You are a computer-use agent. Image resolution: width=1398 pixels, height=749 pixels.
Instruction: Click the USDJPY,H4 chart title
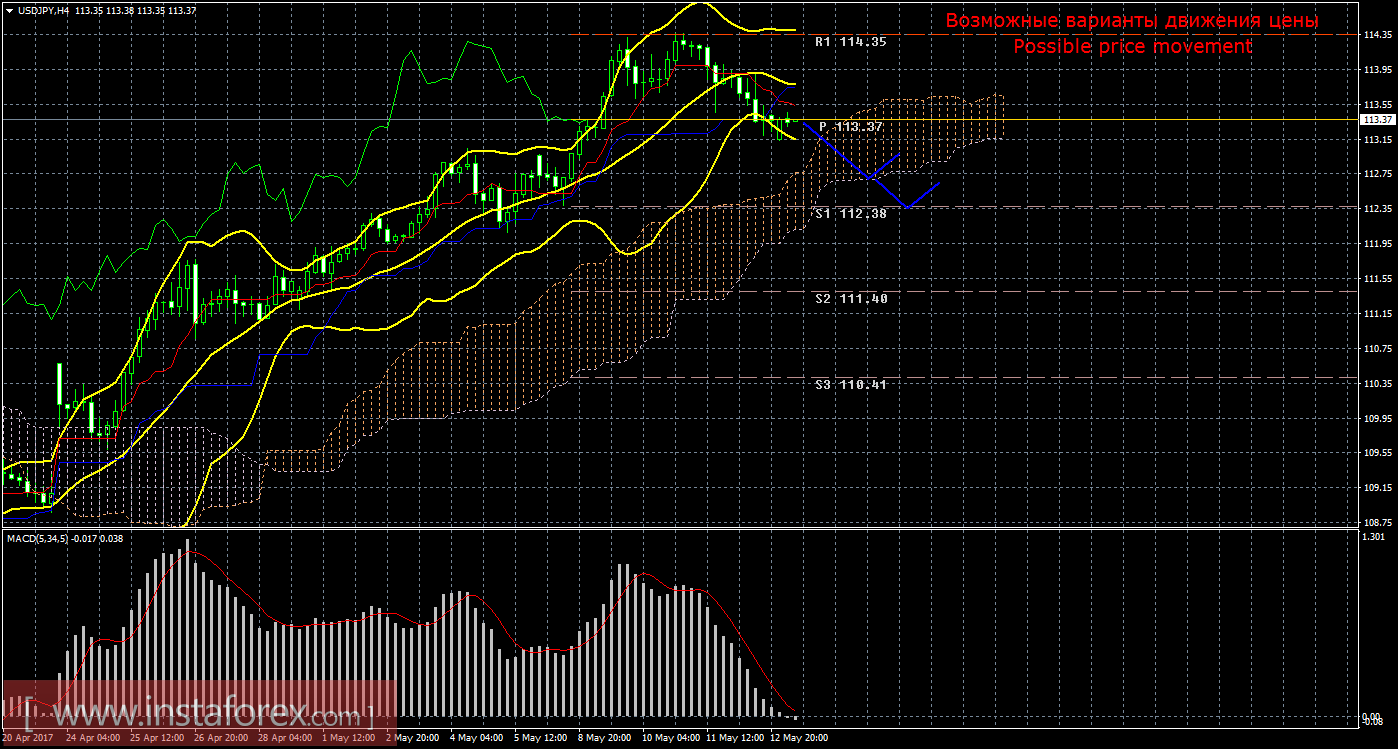(38, 10)
